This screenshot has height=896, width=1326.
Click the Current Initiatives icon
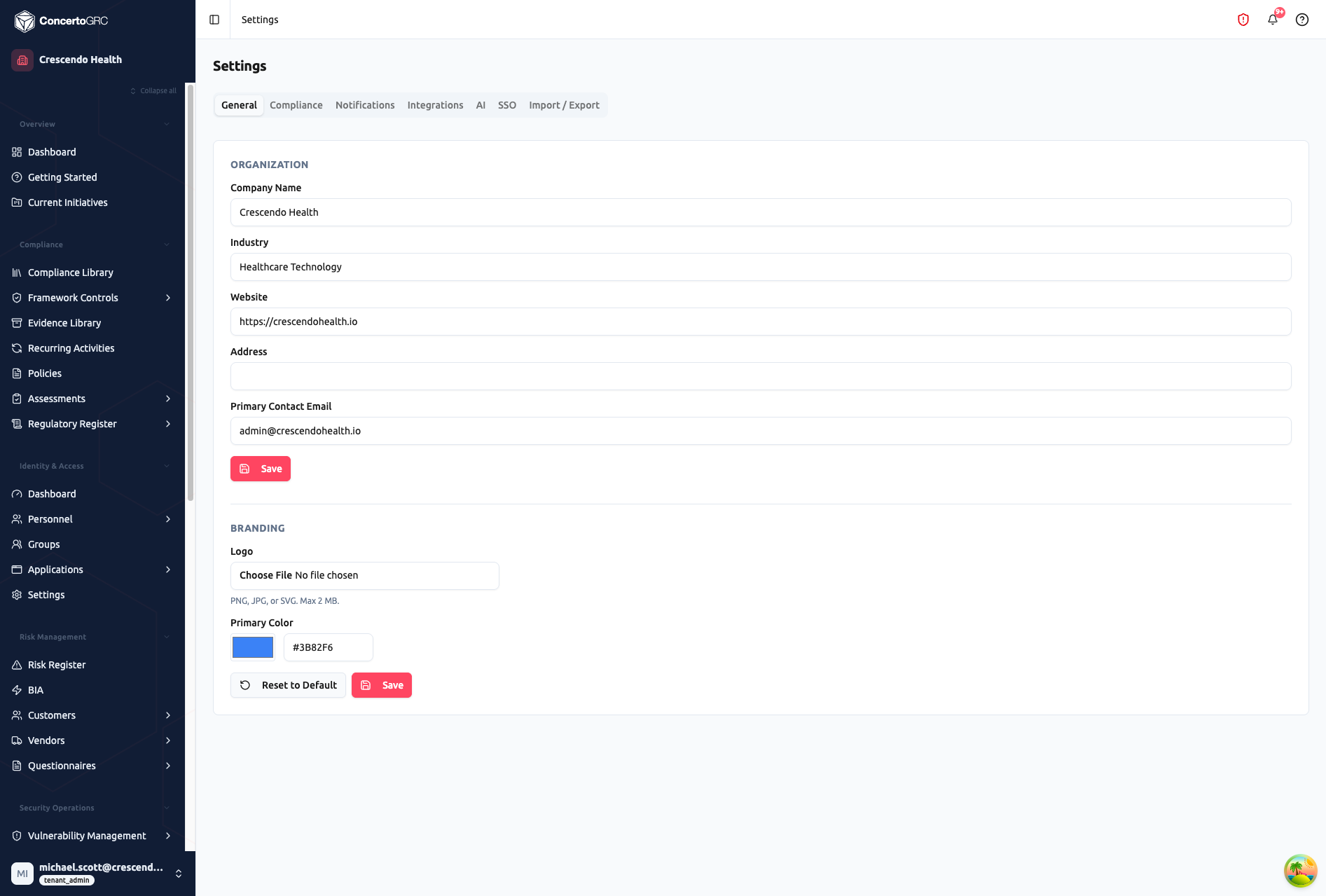[x=17, y=202]
